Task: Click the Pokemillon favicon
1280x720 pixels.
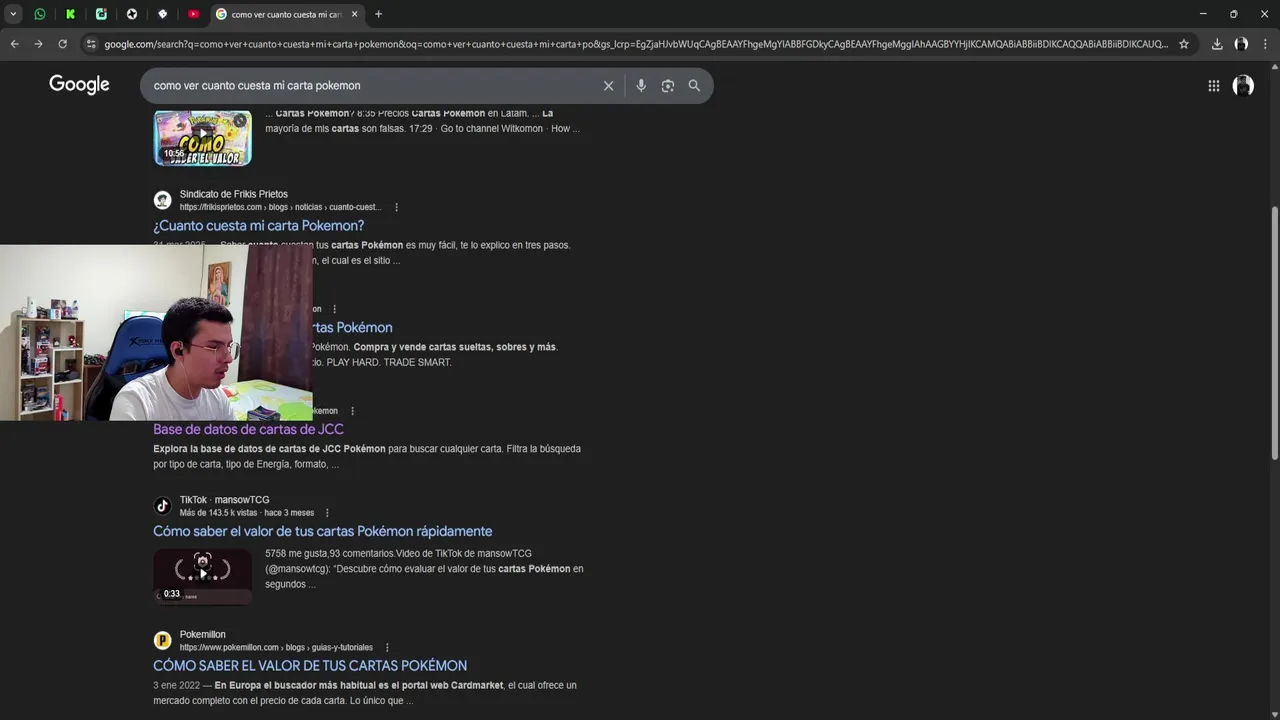Action: click(163, 641)
